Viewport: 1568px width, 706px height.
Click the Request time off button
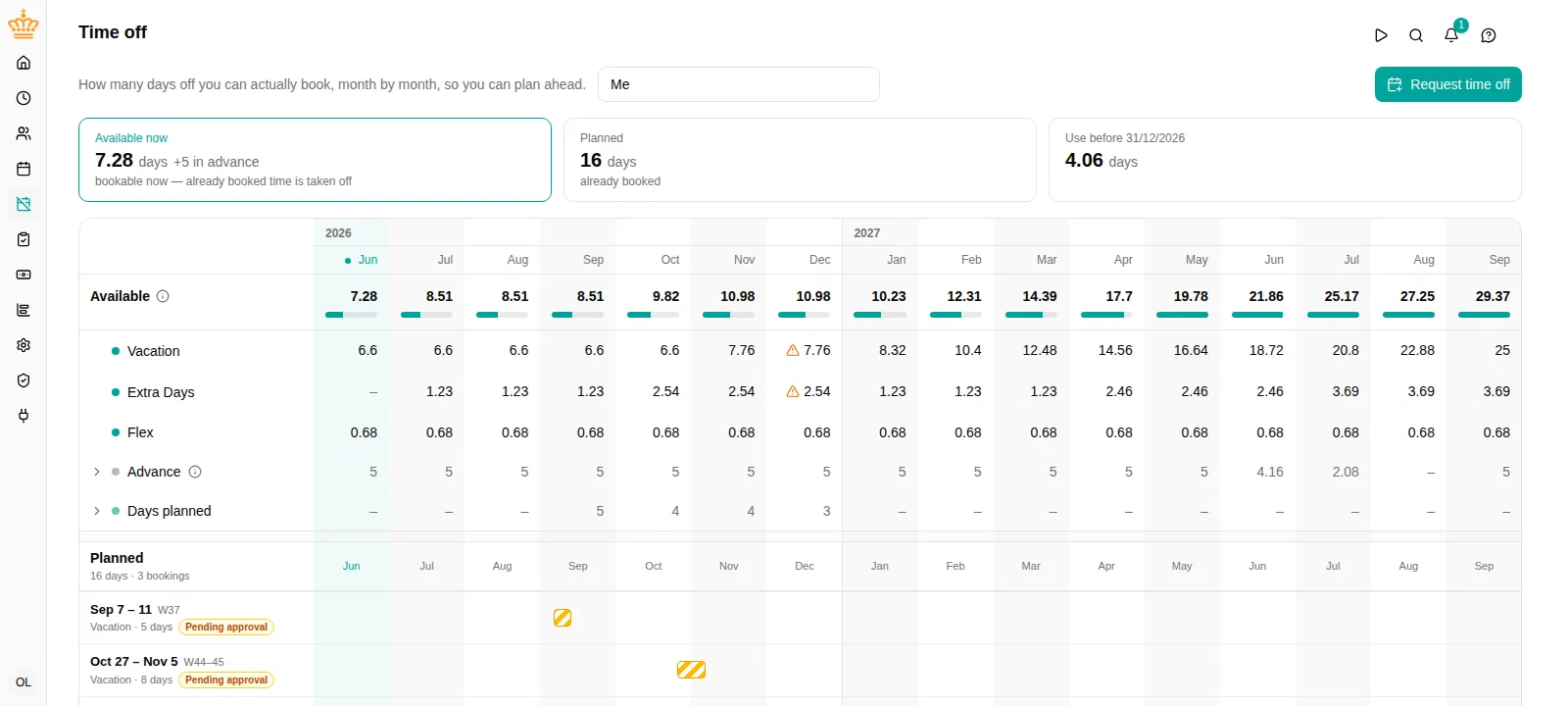[x=1448, y=84]
